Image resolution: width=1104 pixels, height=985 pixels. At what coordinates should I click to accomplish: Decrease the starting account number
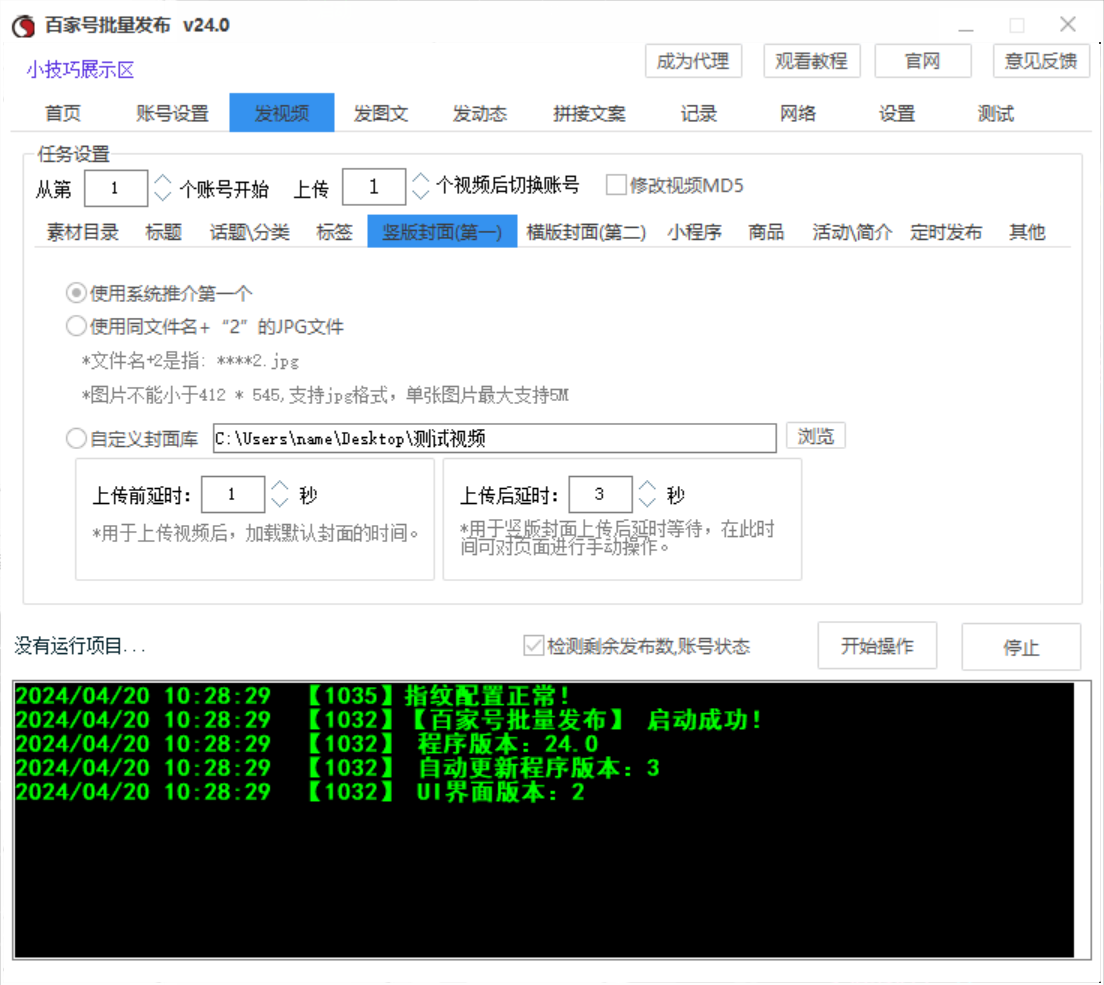163,196
